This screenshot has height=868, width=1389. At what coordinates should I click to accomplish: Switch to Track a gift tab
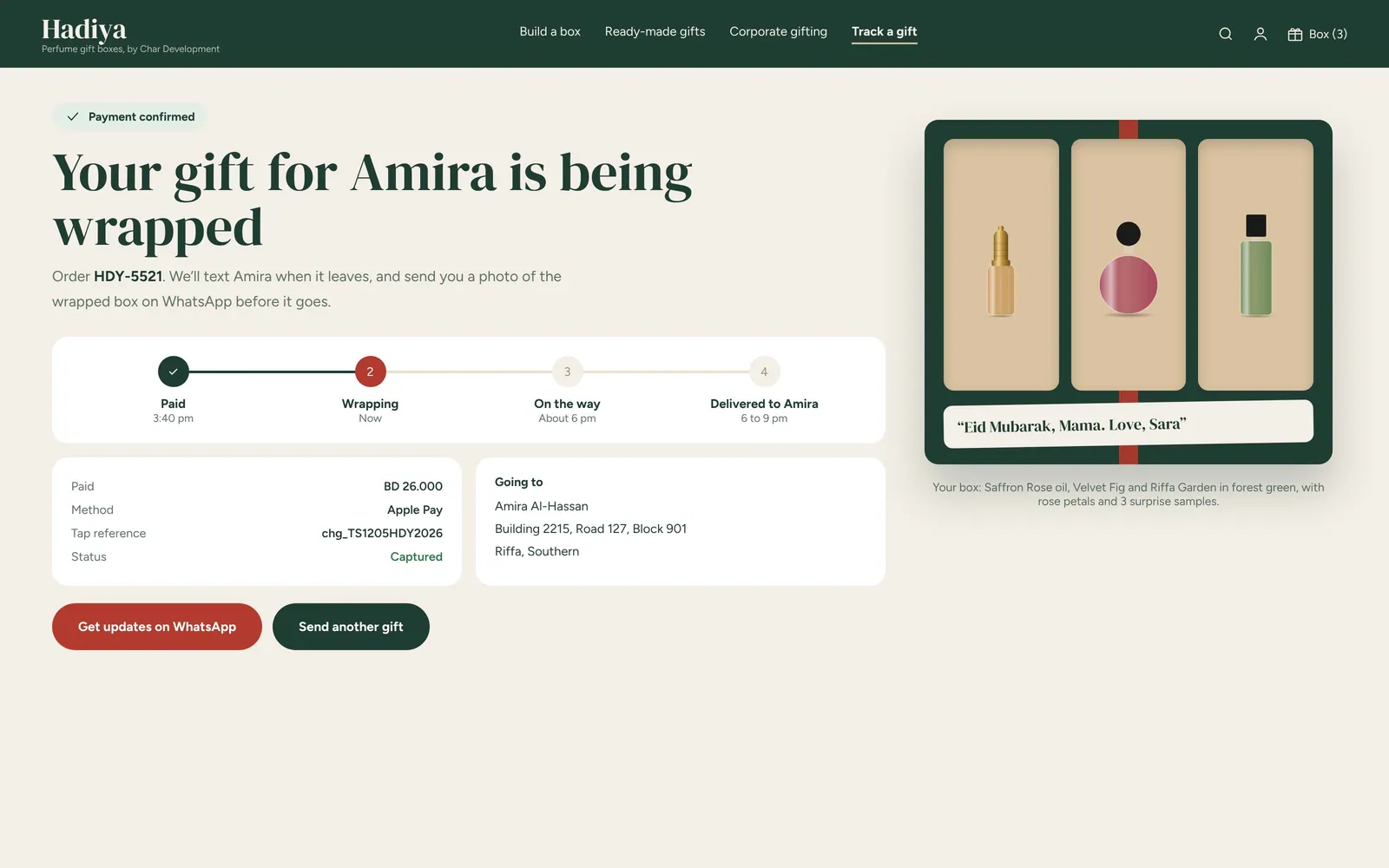point(884,31)
